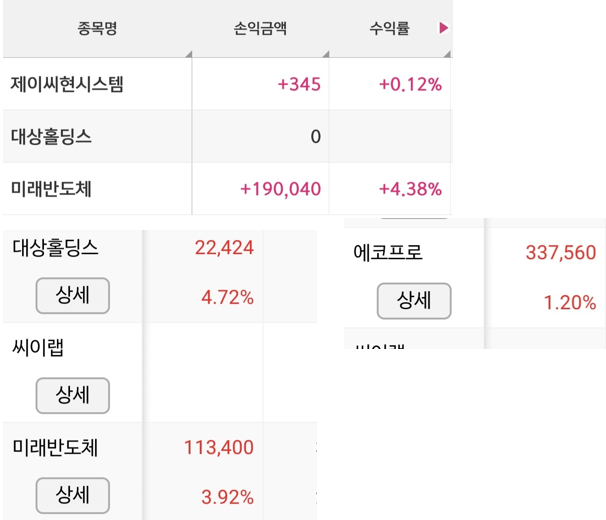Click the 113,400 value for 미래반도체
The width and height of the screenshot is (606, 520).
219,447
